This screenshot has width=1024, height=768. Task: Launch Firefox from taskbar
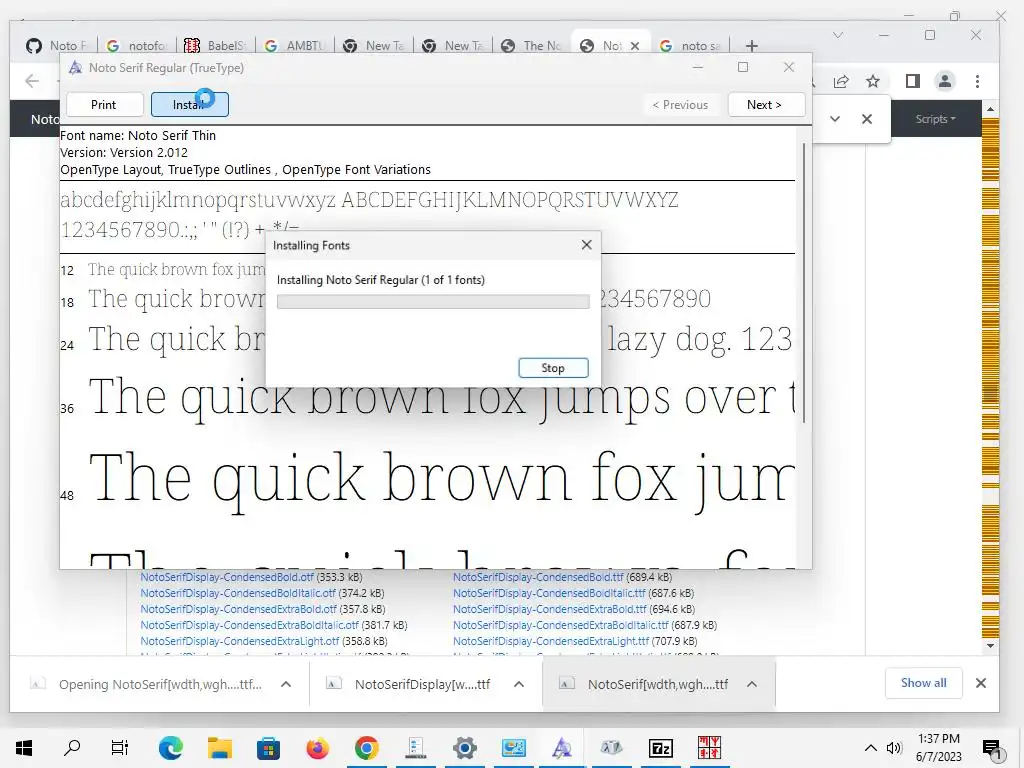(317, 748)
